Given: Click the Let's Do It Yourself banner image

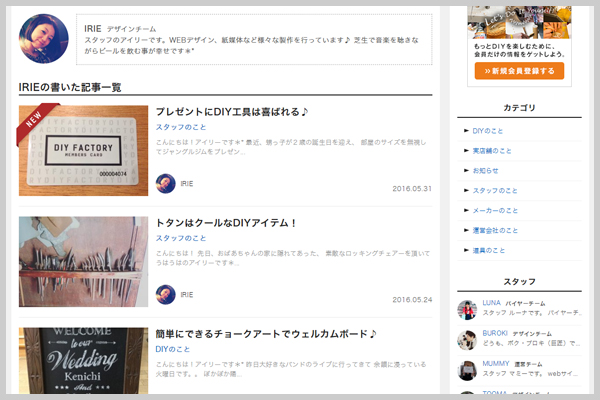Looking at the screenshot, I should [519, 22].
